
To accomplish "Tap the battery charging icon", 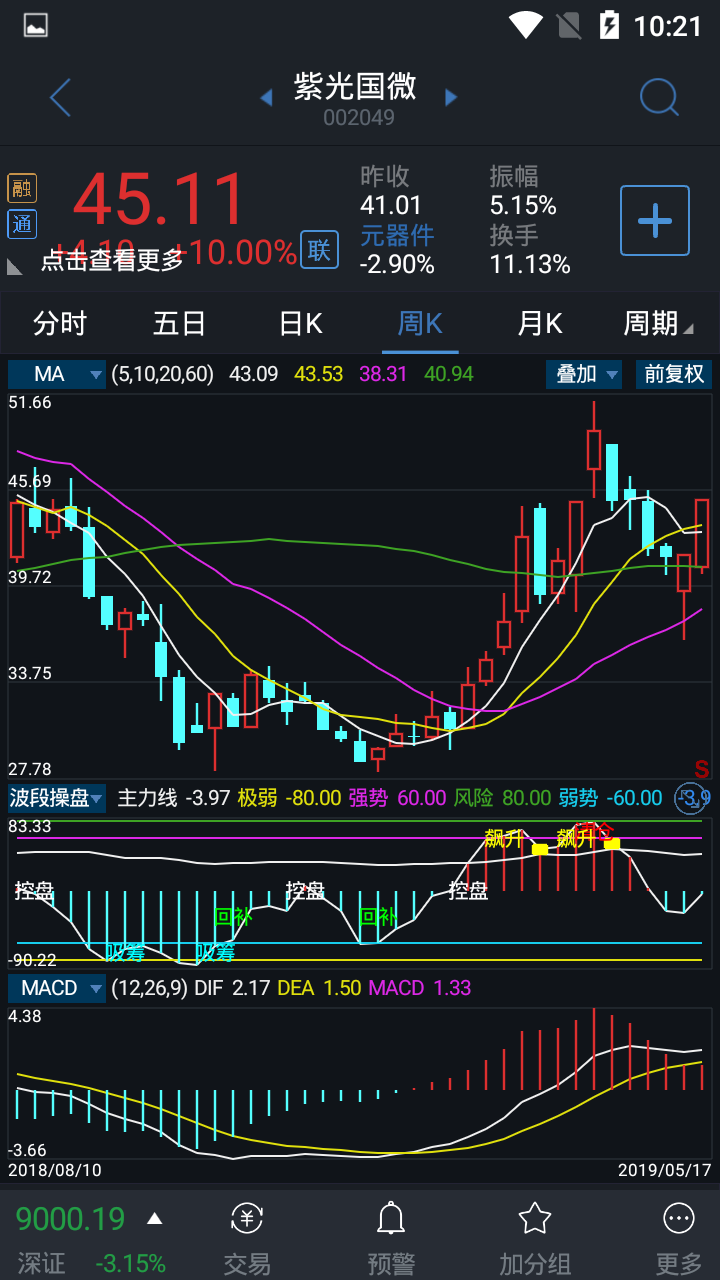I will coord(609,25).
